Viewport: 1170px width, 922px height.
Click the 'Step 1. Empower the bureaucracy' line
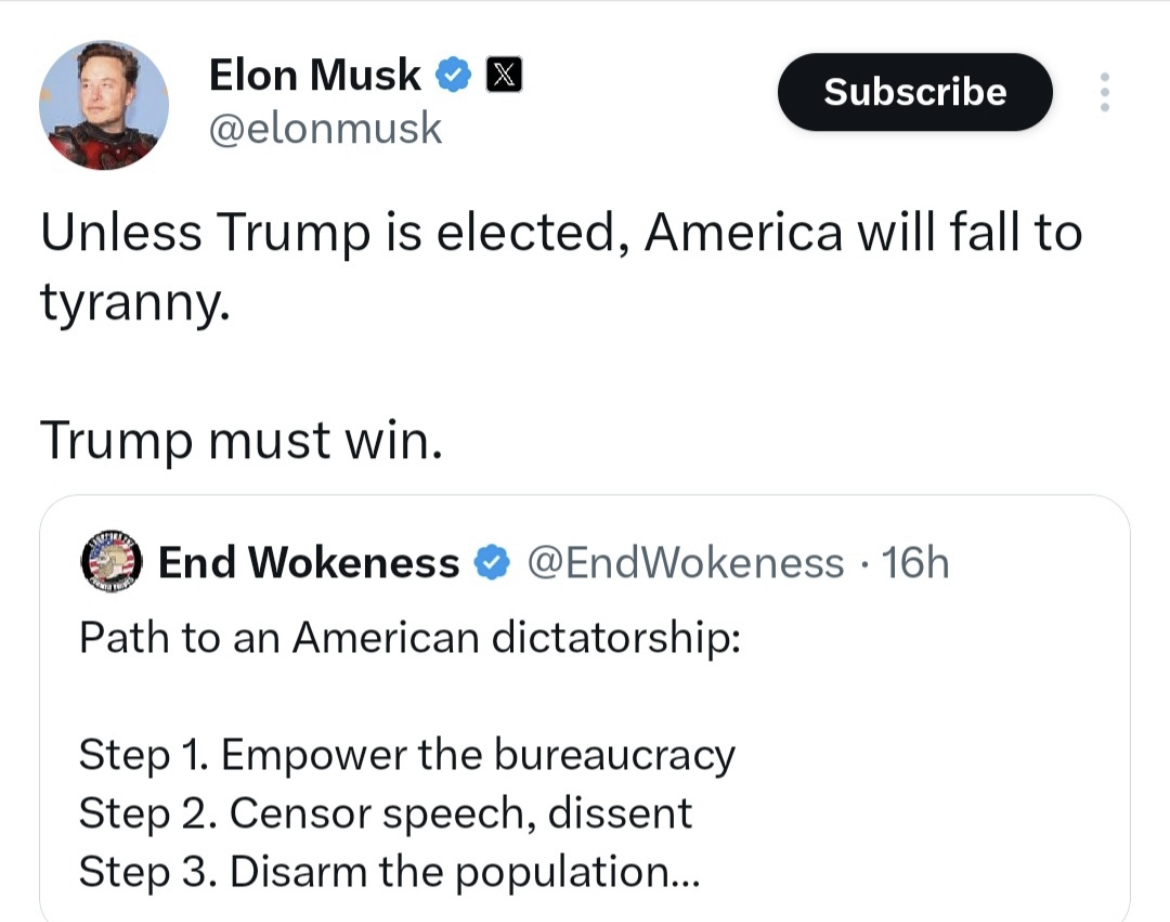407,755
